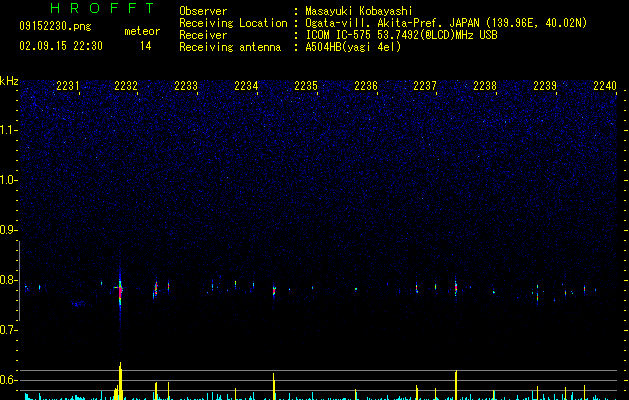629x400 pixels.
Task: Click the 0.7 kHz axis label
Action: click(9, 330)
